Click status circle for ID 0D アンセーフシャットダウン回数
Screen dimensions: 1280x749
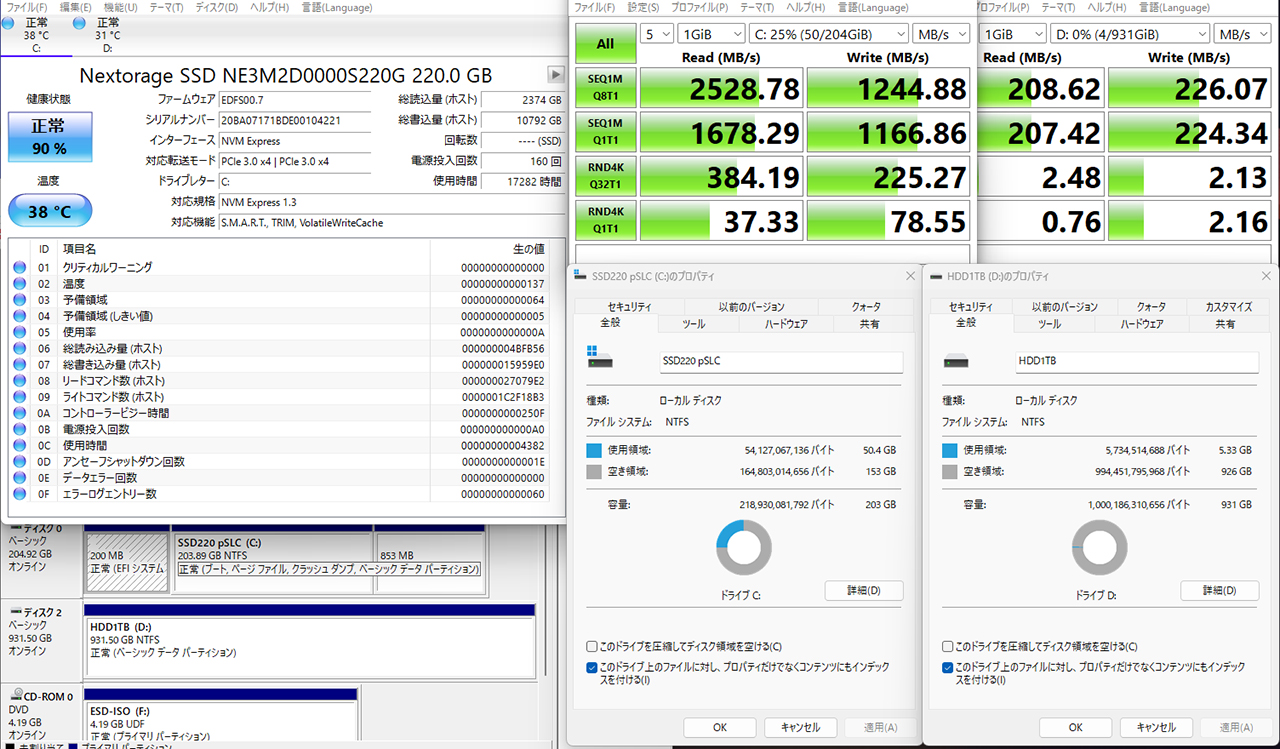pos(19,462)
